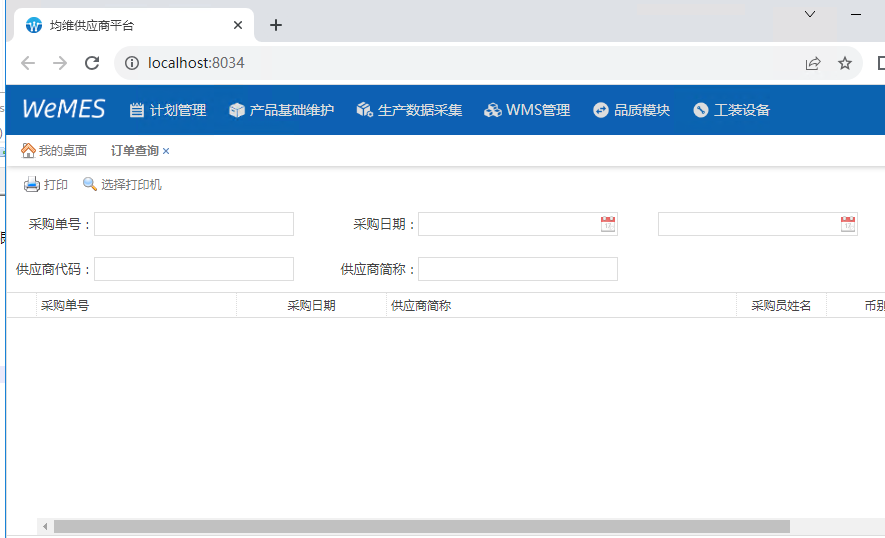Image resolution: width=885 pixels, height=538 pixels.
Task: Expand the WMS管理 menu
Action: coord(527,110)
